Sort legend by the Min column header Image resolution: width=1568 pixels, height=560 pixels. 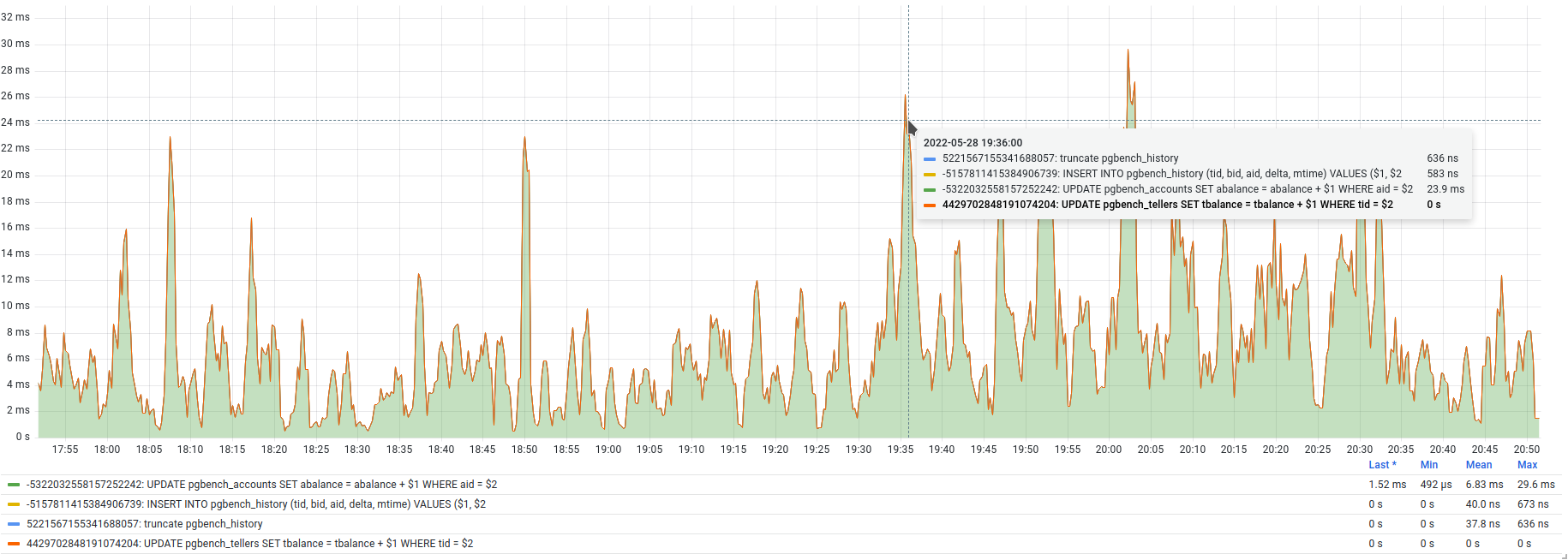(x=1429, y=465)
